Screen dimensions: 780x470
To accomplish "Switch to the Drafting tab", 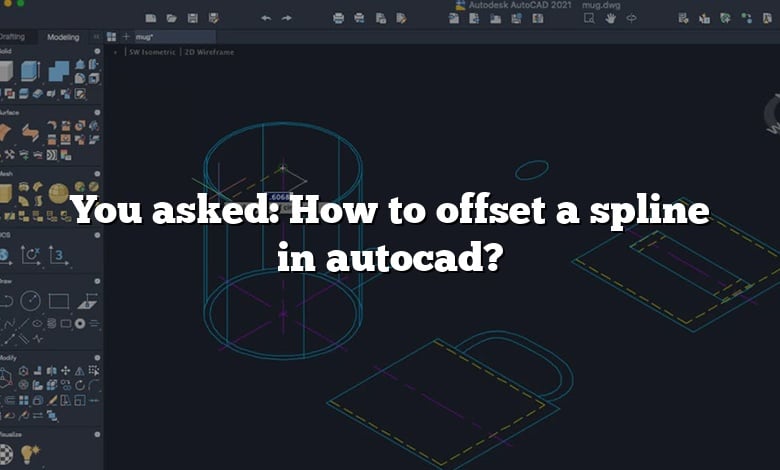I will pyautogui.click(x=12, y=37).
